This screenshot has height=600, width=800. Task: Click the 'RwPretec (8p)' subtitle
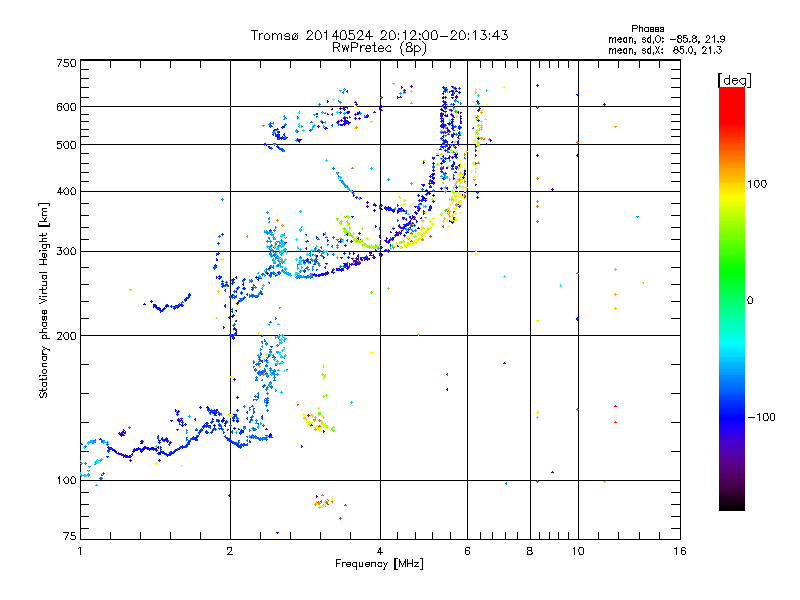(379, 48)
